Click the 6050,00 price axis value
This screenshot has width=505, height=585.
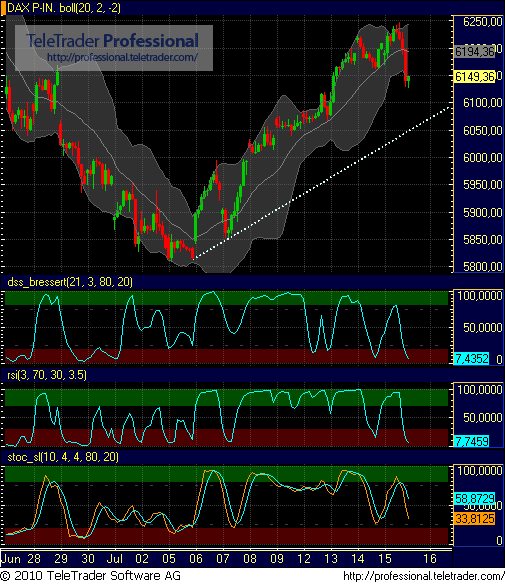(x=483, y=131)
